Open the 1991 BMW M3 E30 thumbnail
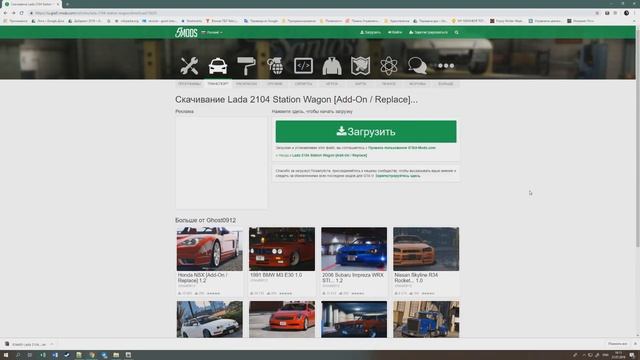Image resolution: width=640 pixels, height=360 pixels. 282,249
